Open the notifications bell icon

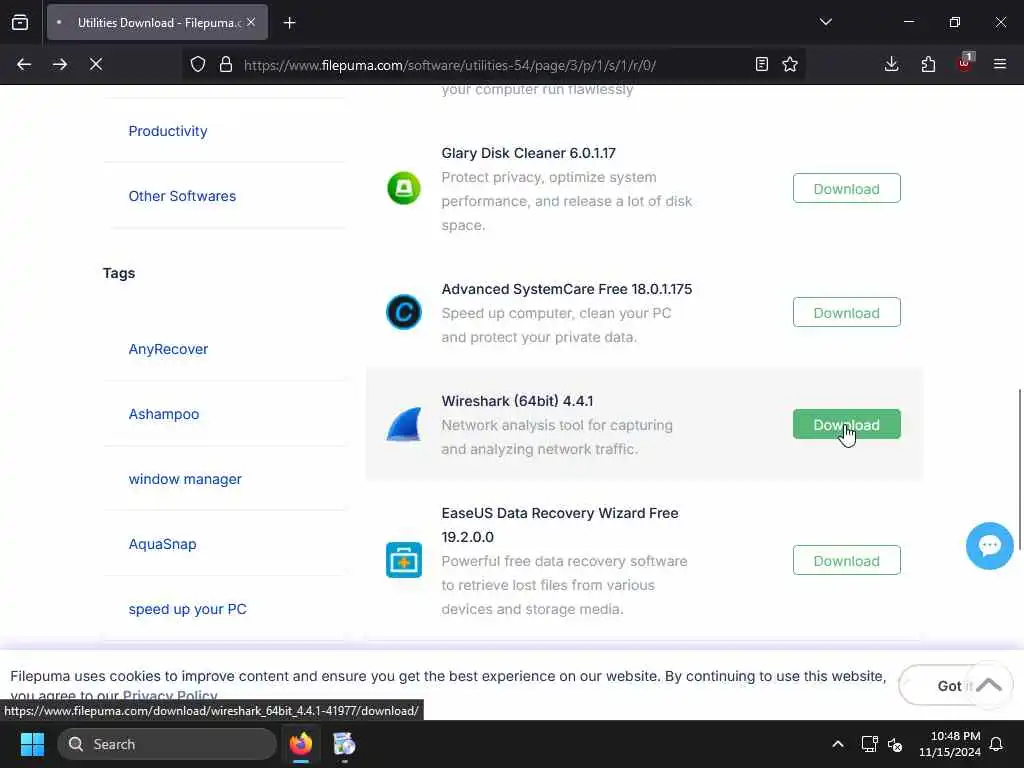996,744
